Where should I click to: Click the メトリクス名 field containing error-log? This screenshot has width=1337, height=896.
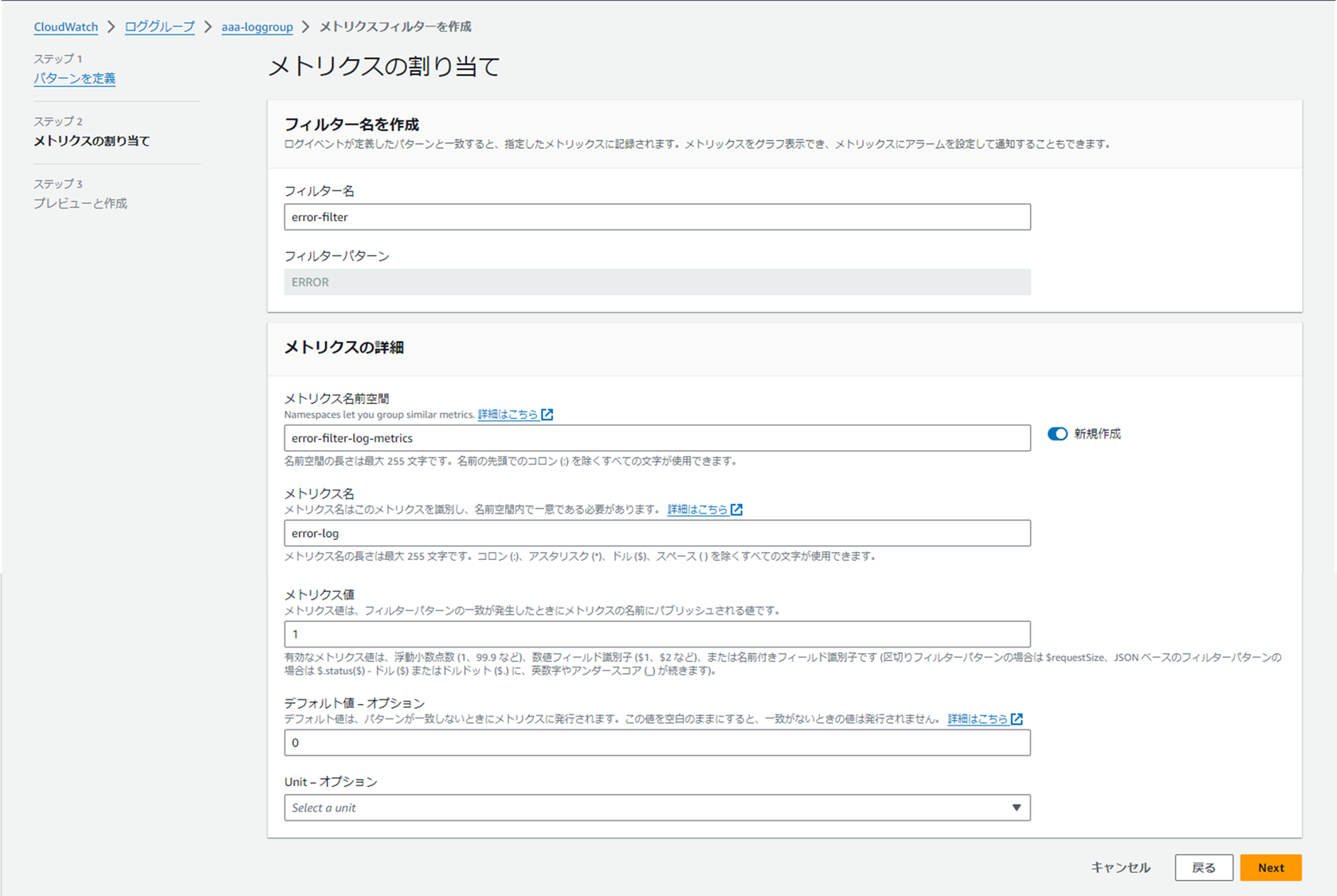click(657, 533)
